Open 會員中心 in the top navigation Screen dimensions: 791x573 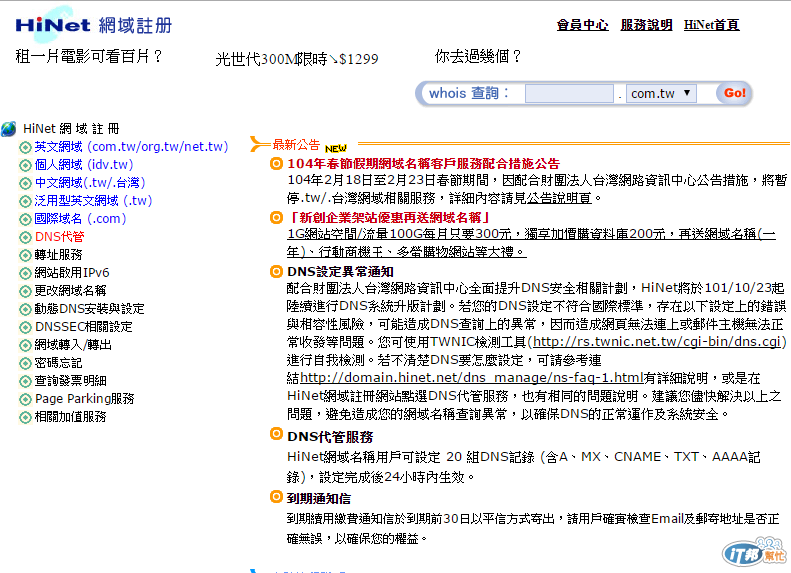click(582, 25)
